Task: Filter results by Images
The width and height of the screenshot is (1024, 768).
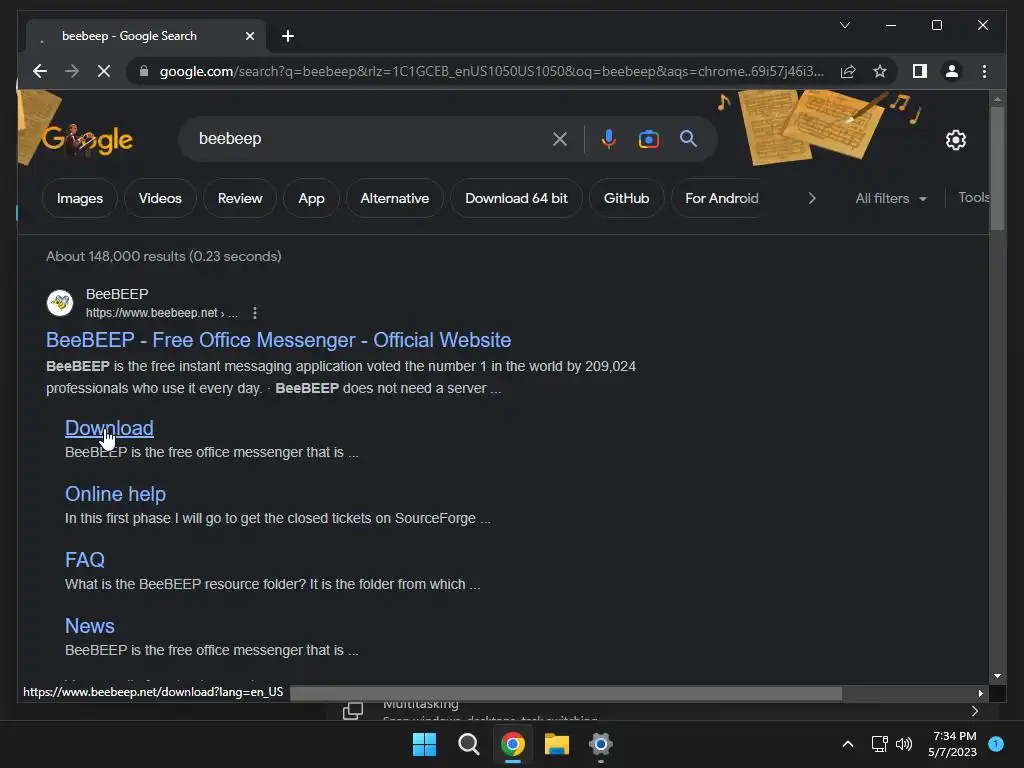Action: [x=80, y=198]
